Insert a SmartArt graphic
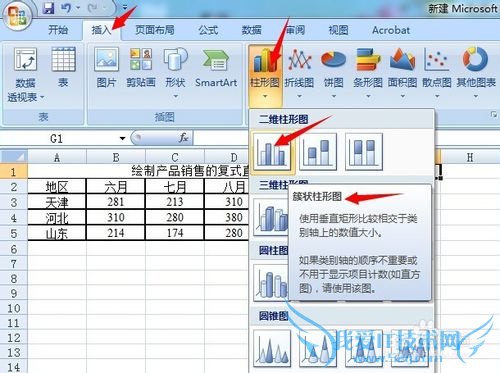The height and width of the screenshot is (373, 500). point(216,67)
